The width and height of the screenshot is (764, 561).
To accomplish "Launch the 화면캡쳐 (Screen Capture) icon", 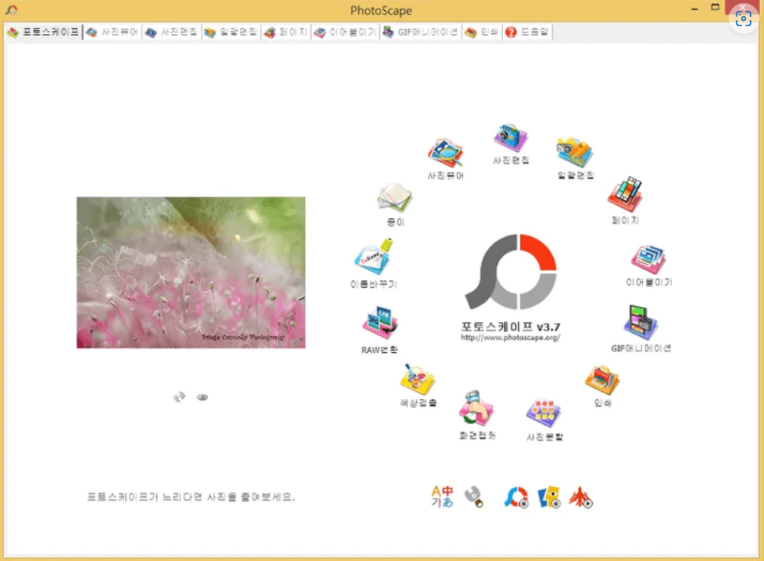I will tap(477, 408).
